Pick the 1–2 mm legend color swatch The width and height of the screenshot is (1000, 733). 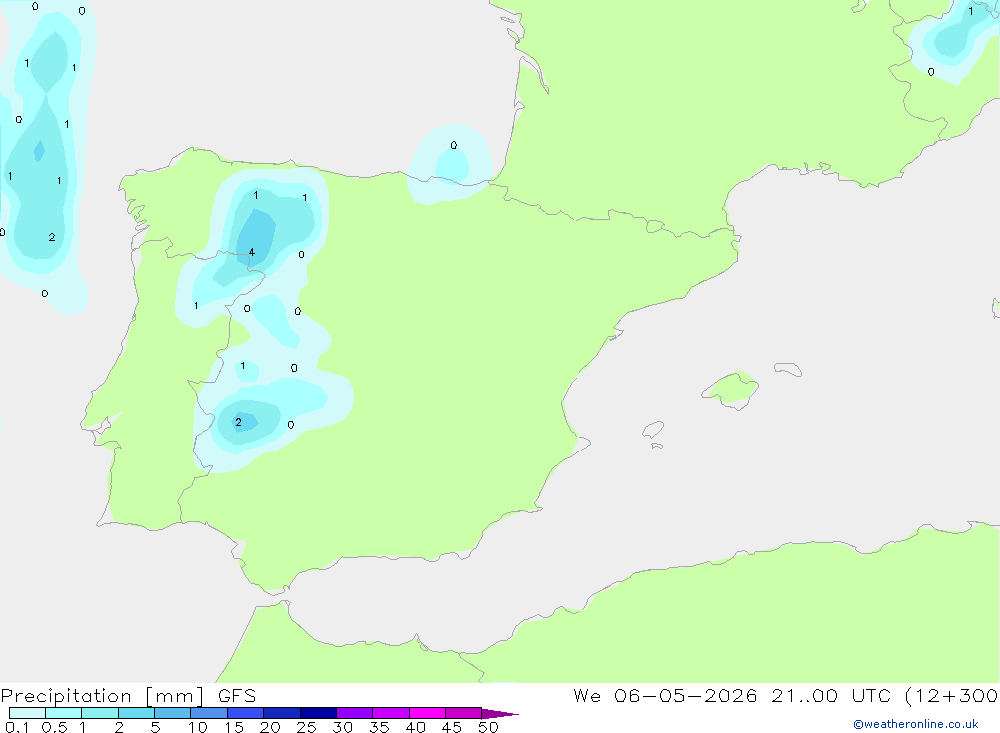click(x=100, y=713)
